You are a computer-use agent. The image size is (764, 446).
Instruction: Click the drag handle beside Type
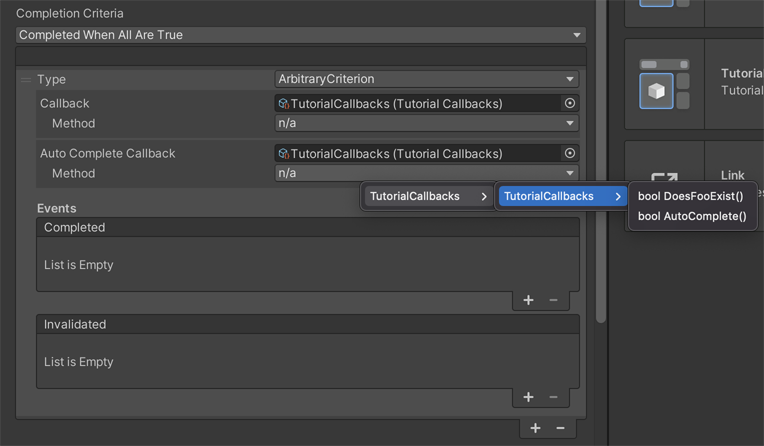[x=26, y=80]
